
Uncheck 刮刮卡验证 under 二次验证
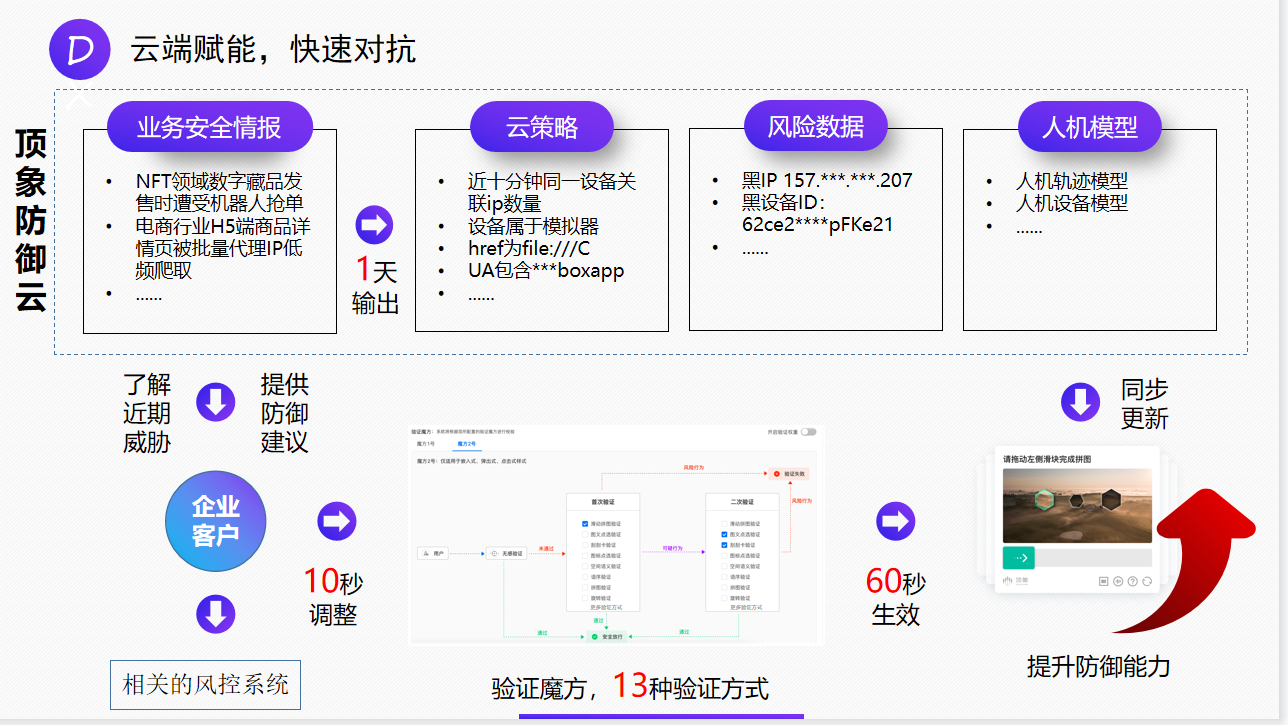click(724, 545)
